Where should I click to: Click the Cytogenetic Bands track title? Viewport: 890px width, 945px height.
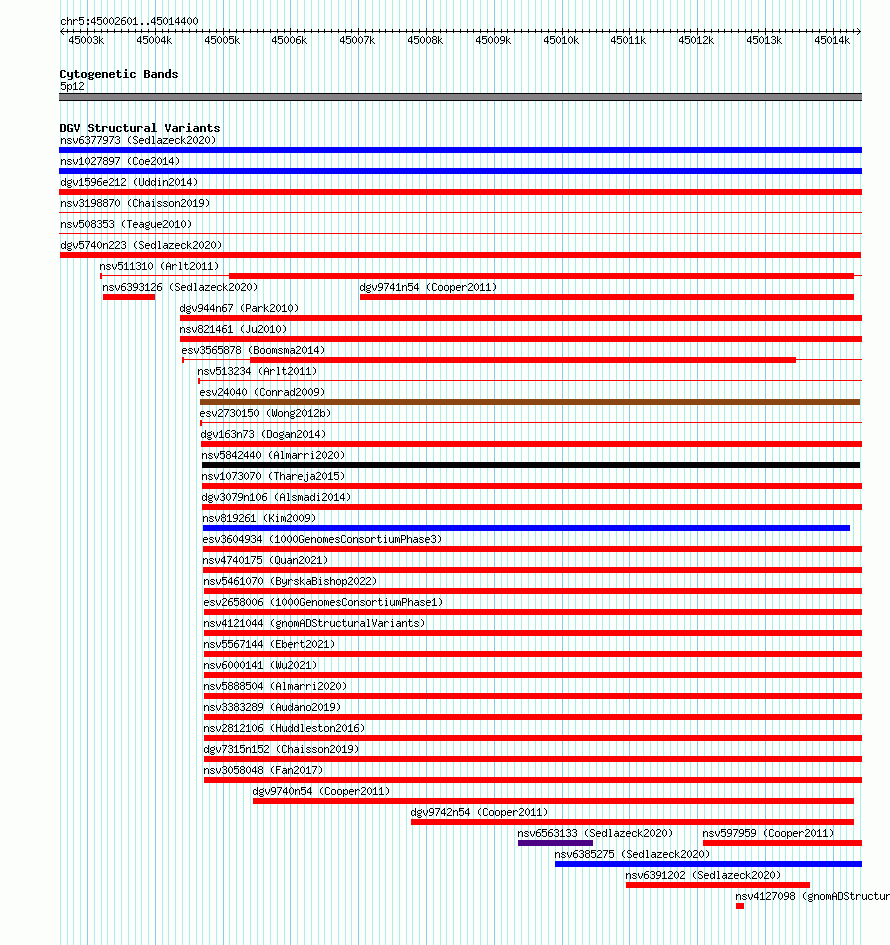point(119,74)
